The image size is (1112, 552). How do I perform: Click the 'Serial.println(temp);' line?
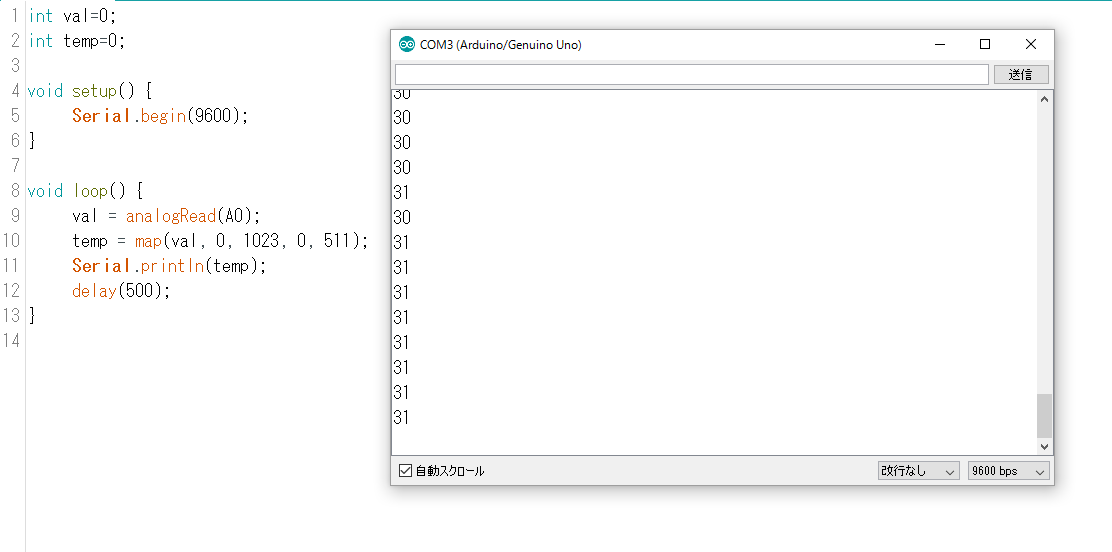(x=169, y=266)
